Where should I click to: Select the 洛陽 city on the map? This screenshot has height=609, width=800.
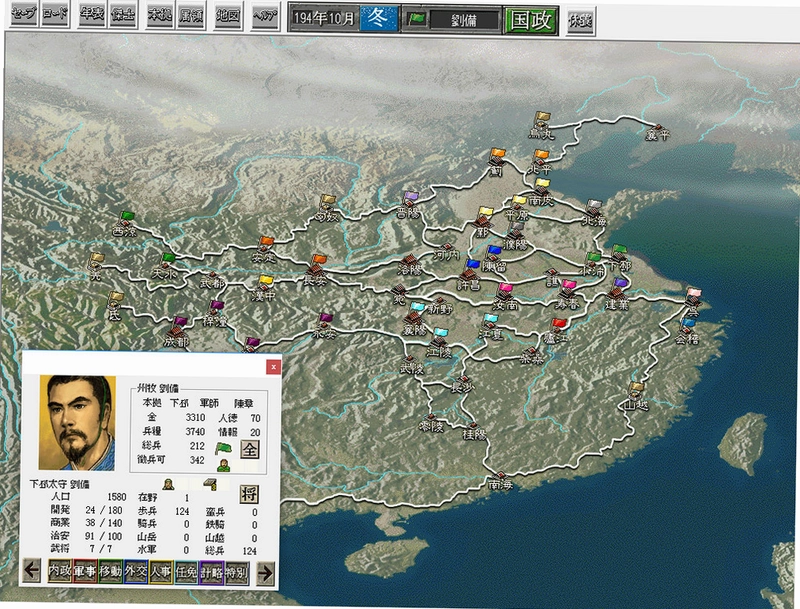coord(410,263)
